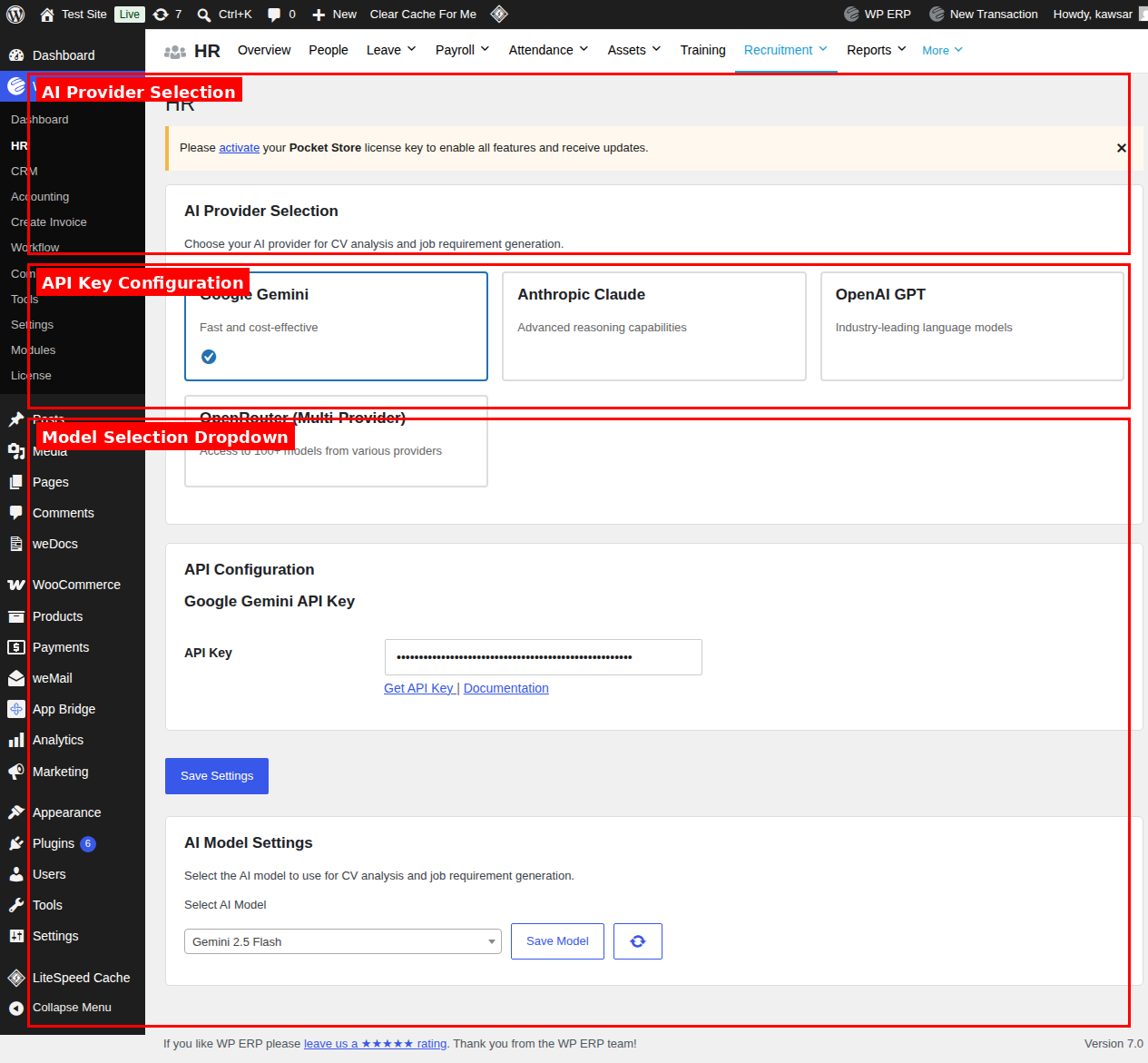Open Accounting in the ERP submenu

pos(40,197)
